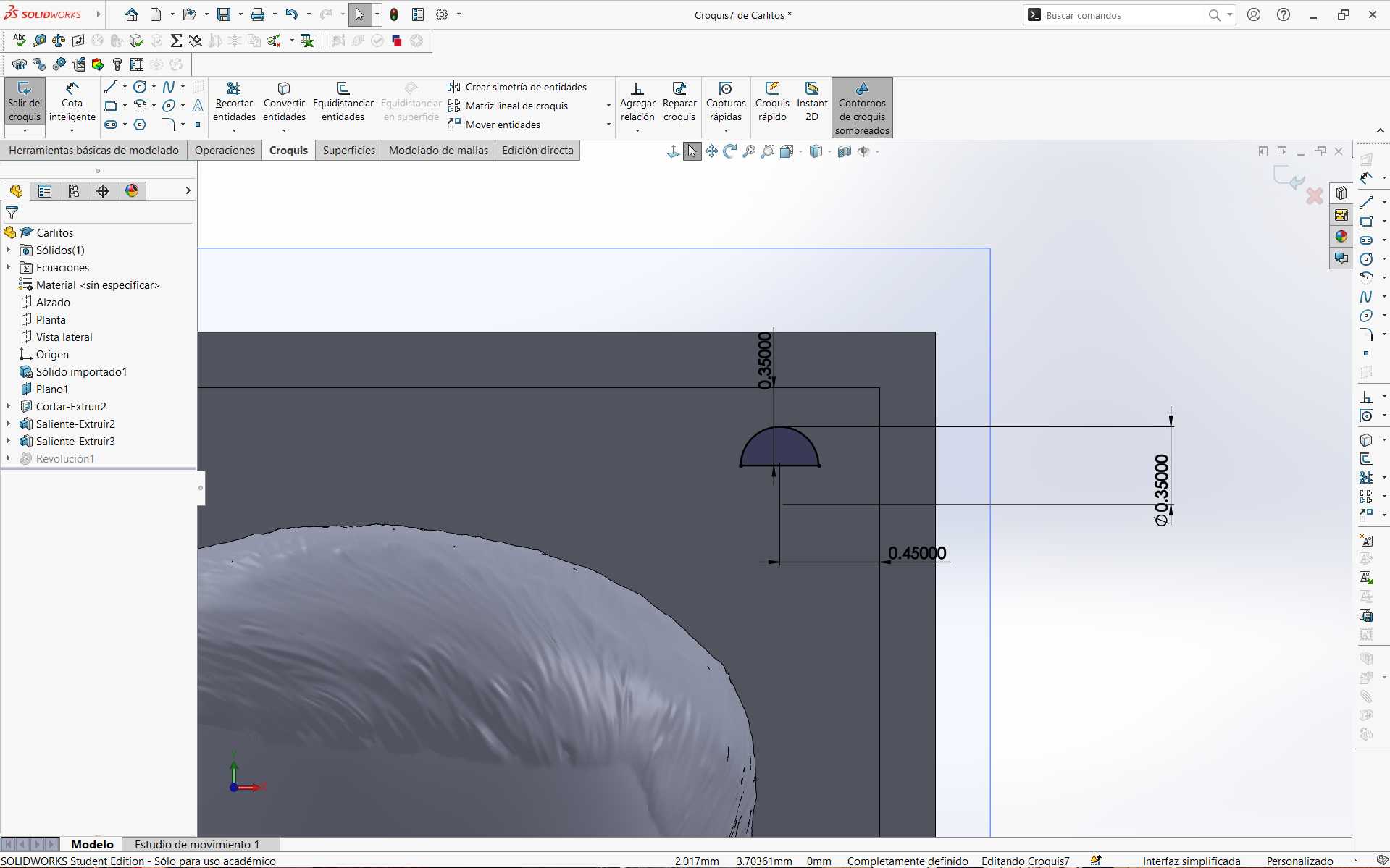The height and width of the screenshot is (868, 1390).
Task: Toggle Croquis rápido mode
Action: pos(772,102)
